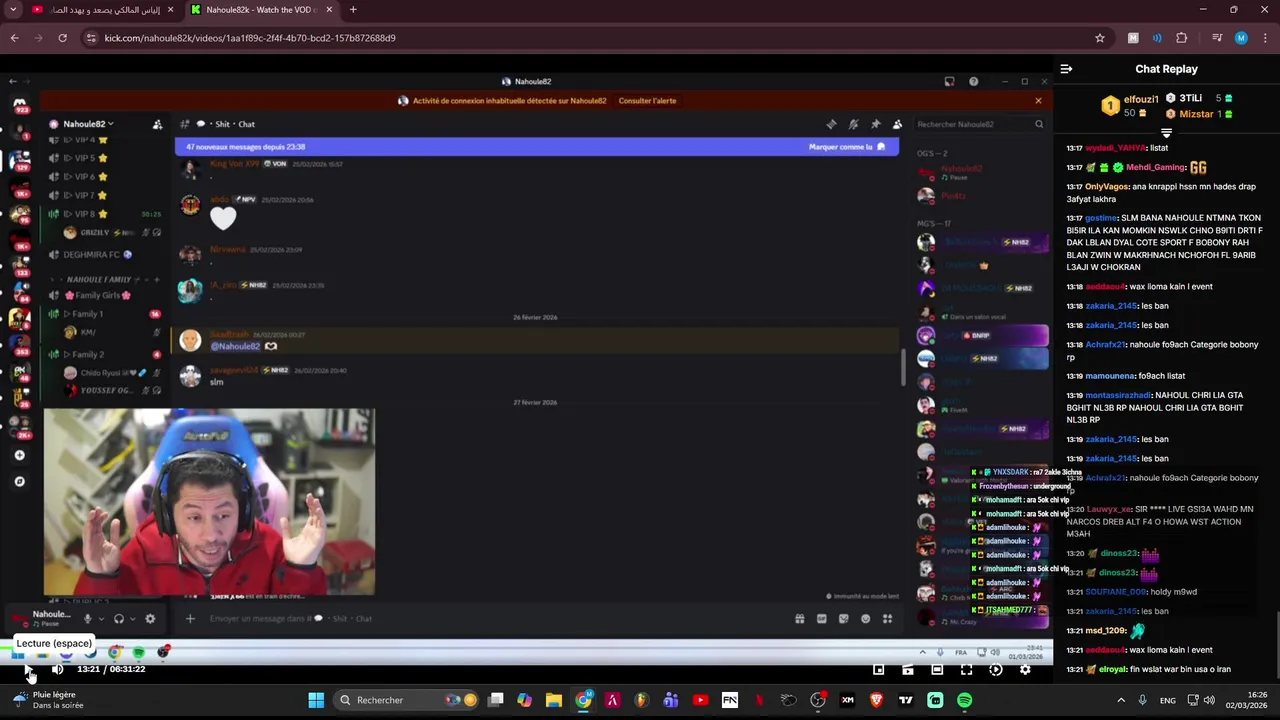Open the Chrome profile avatar menu

[1241, 38]
